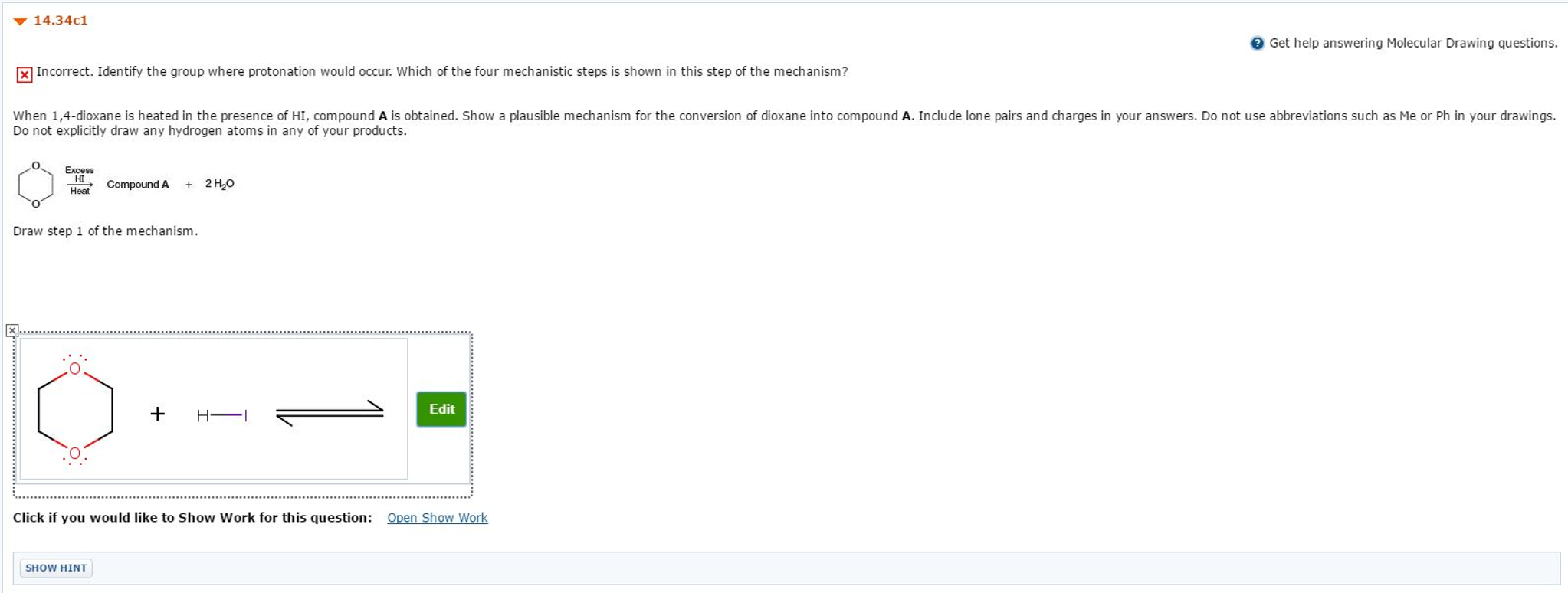Click the center of drawn dioxane ring
The height and width of the screenshot is (593, 1568).
(75, 411)
